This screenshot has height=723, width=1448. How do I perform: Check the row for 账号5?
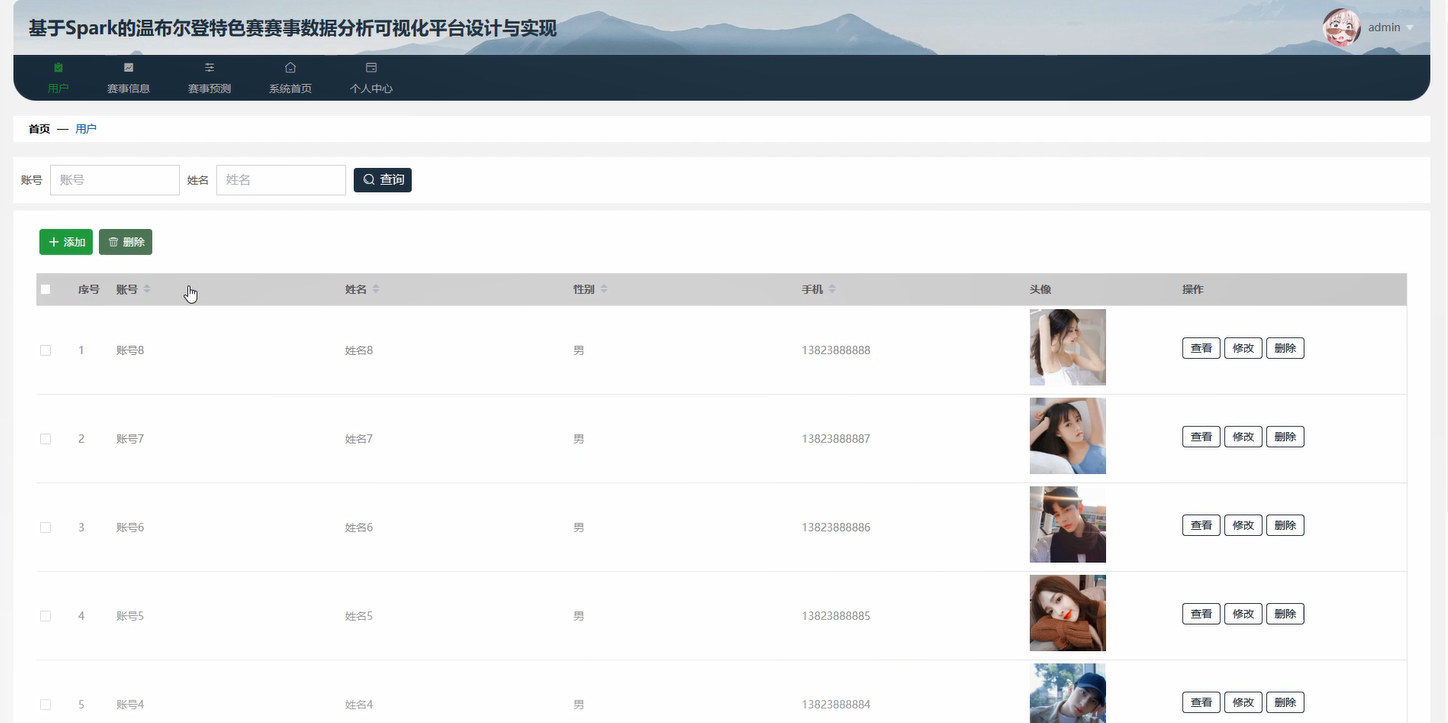pyautogui.click(x=45, y=616)
